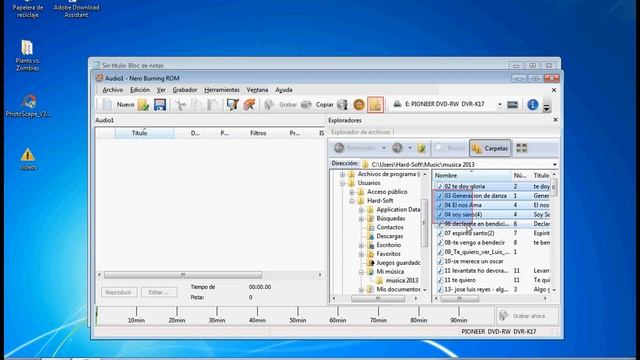Click the choose recorder drive icon
Viewport: 640px width, 360px height.
pos(513,104)
